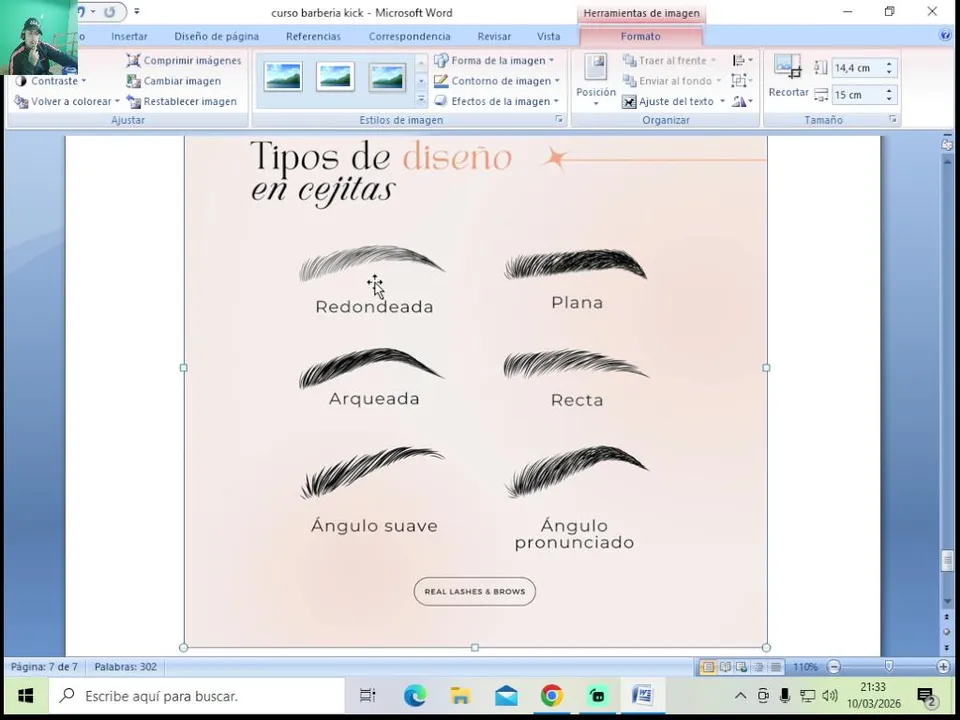This screenshot has height=720, width=960.
Task: Click the Word Help question mark icon
Action: pyautogui.click(x=945, y=36)
